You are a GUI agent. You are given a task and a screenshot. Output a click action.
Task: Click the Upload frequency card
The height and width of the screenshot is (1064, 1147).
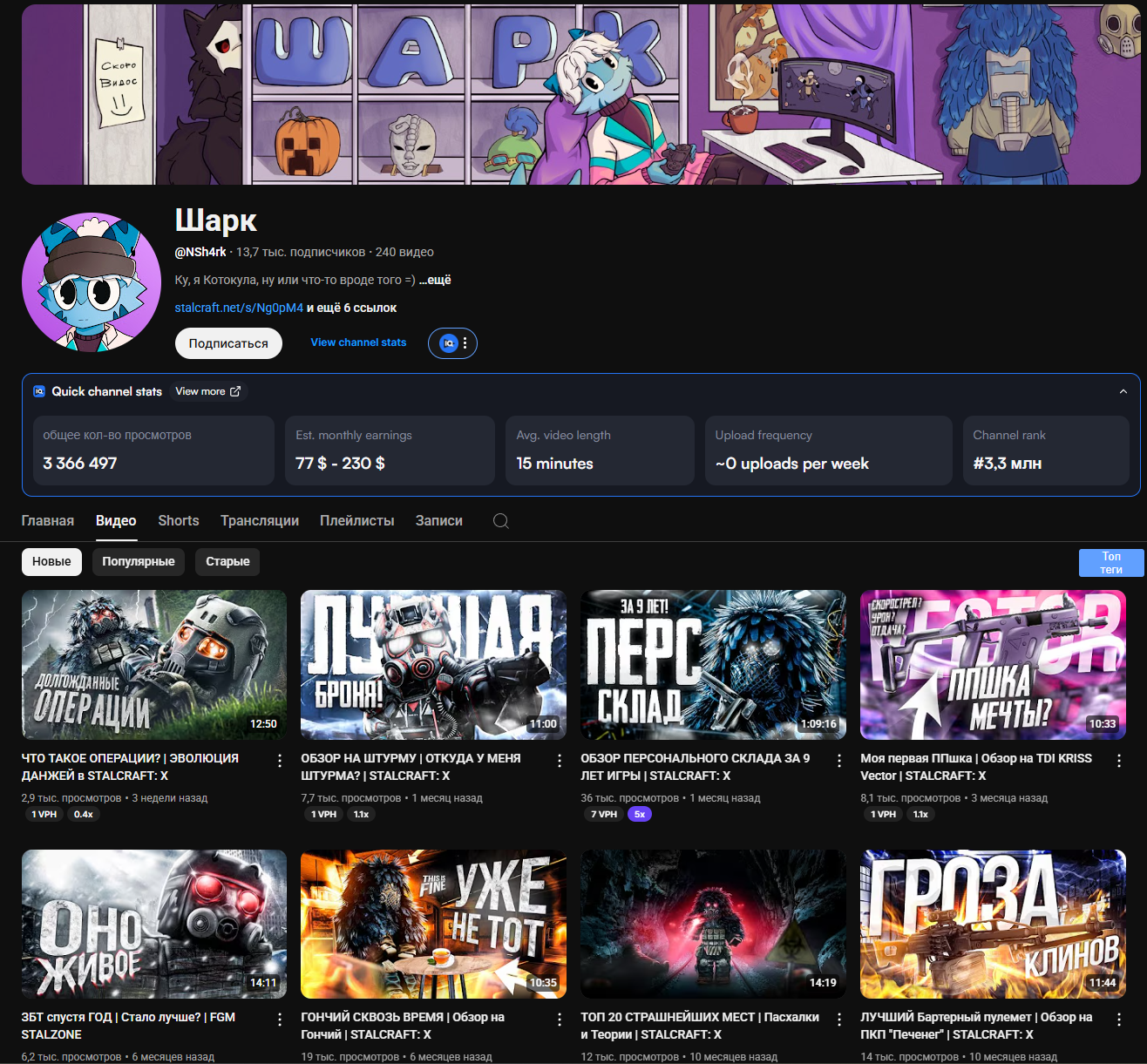828,450
